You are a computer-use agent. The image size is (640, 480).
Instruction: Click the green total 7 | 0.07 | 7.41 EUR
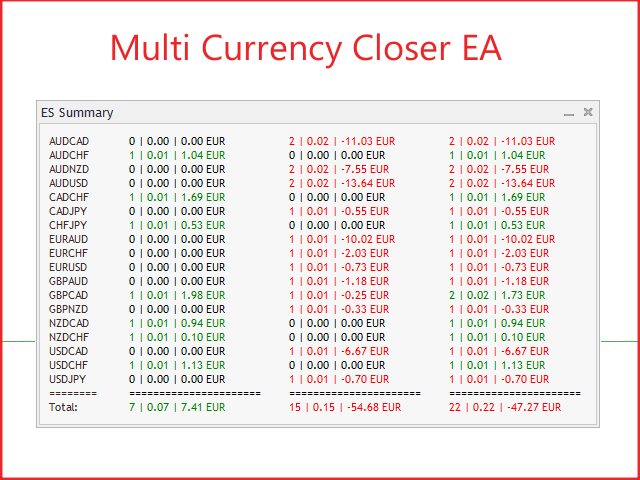[x=177, y=407]
